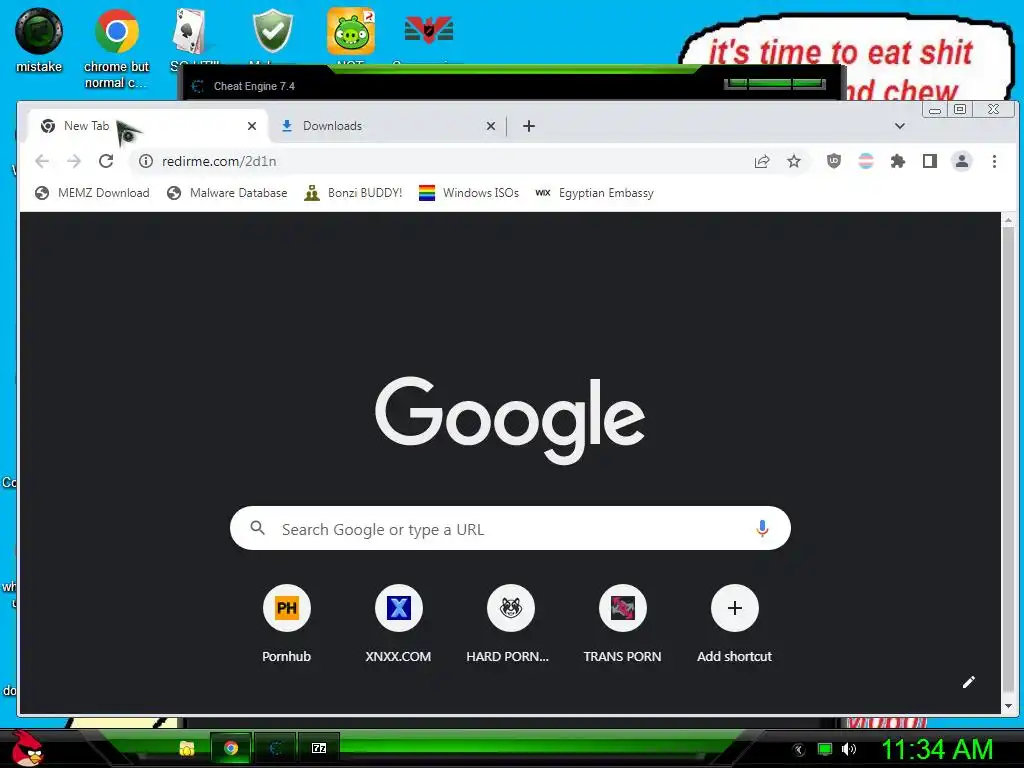Open the taskbar clock showing 11:34 AM

(936, 749)
